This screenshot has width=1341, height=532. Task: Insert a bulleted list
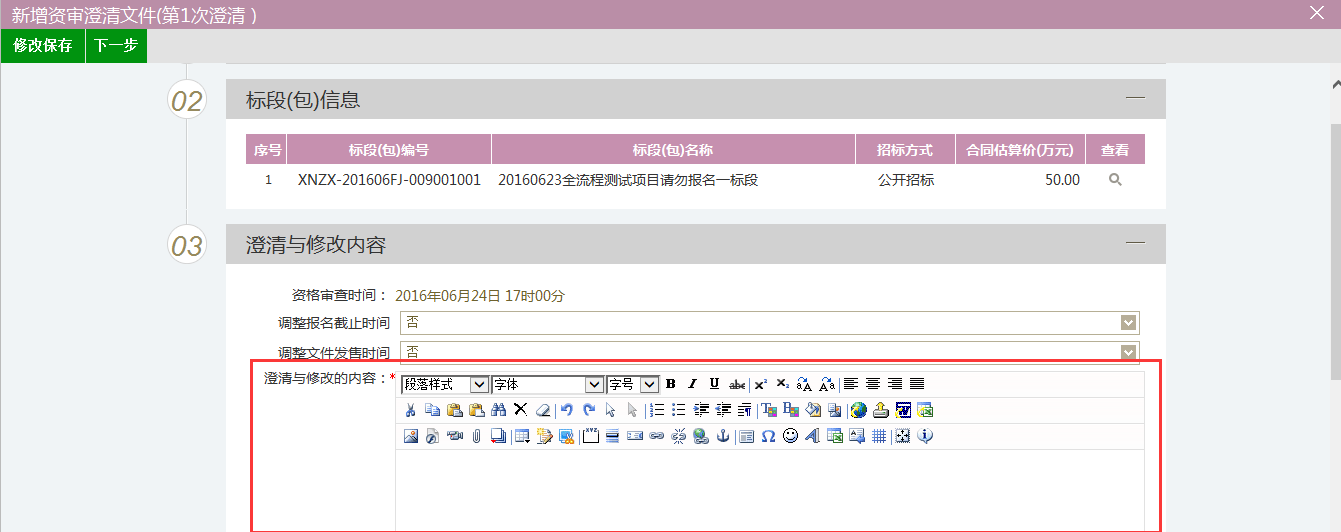click(679, 410)
